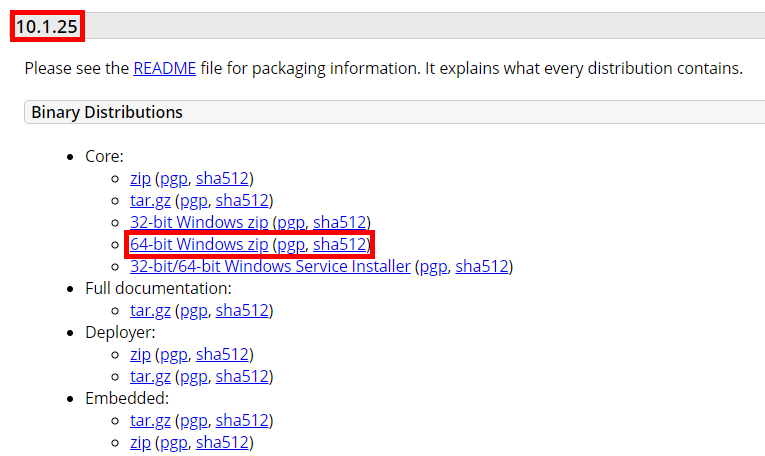Download the Deployer zip
The width and height of the screenshot is (765, 456).
[140, 355]
